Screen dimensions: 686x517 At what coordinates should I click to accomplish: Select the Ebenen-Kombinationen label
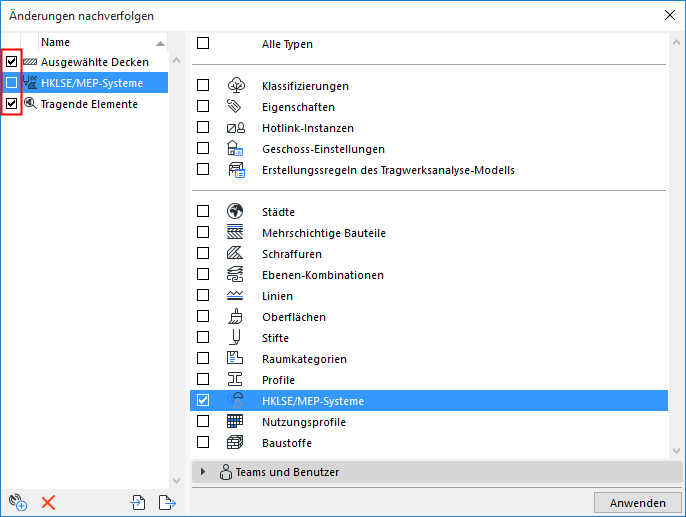point(323,275)
